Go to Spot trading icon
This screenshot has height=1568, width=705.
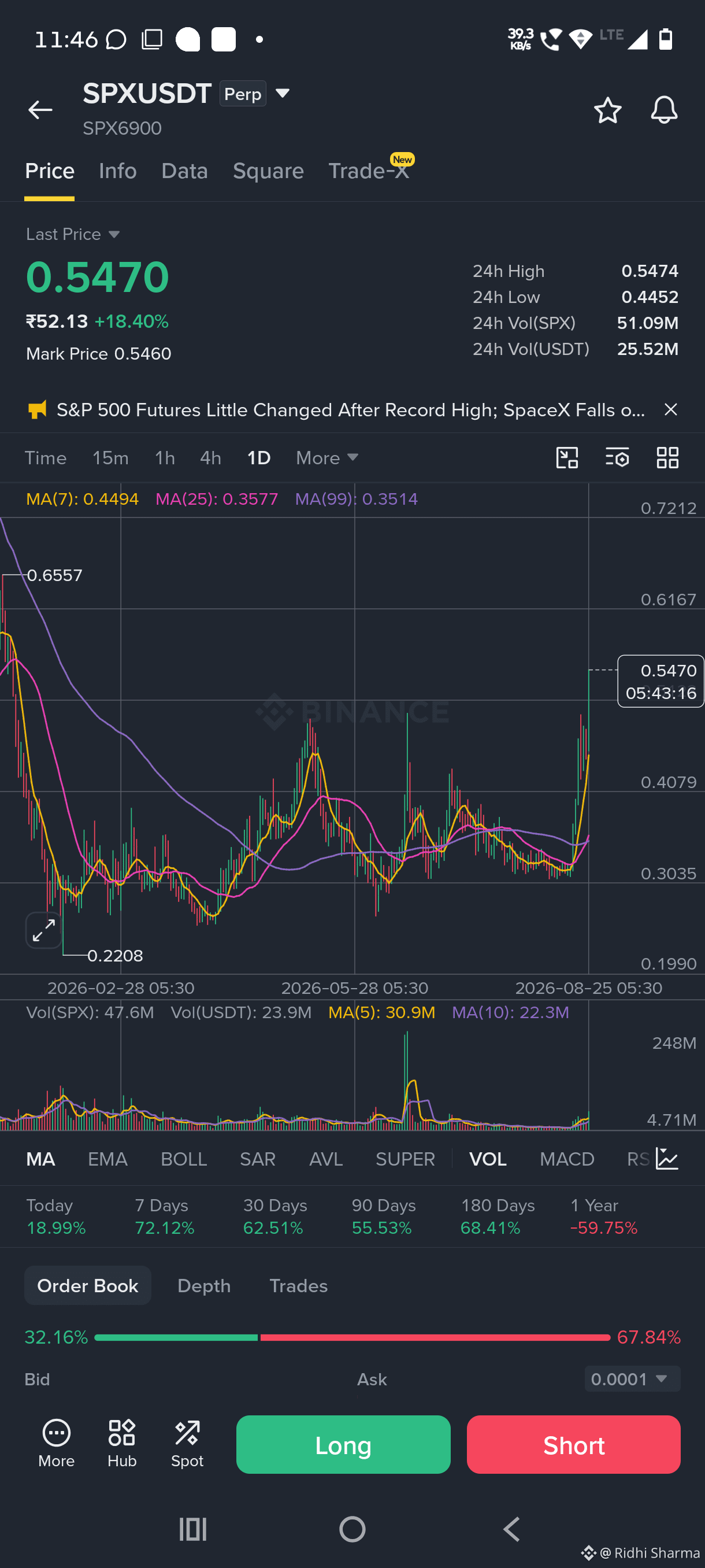187,1444
